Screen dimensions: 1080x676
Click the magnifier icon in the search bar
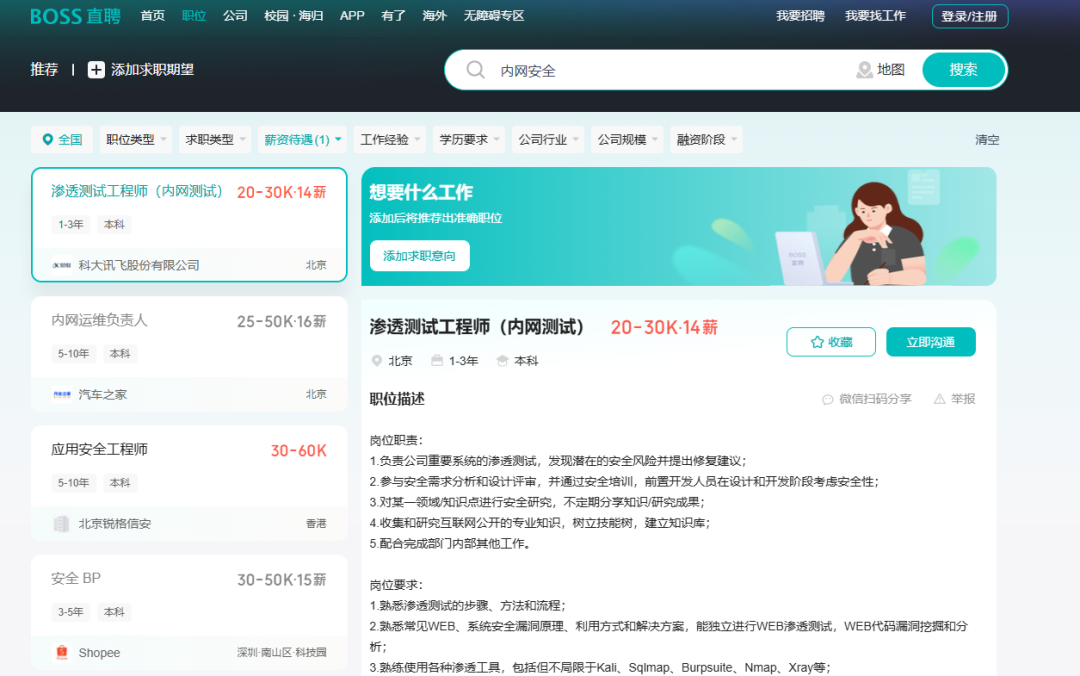474,70
